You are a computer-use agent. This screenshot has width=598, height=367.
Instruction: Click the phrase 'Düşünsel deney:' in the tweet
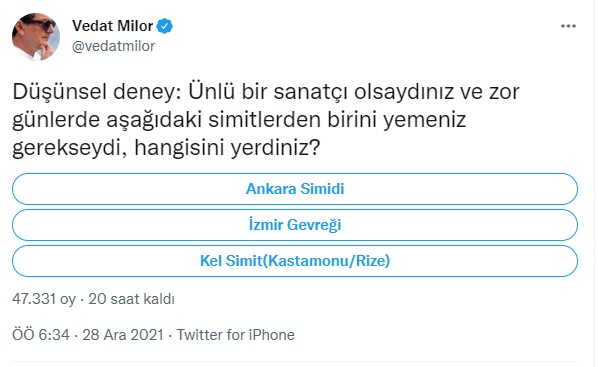(97, 92)
